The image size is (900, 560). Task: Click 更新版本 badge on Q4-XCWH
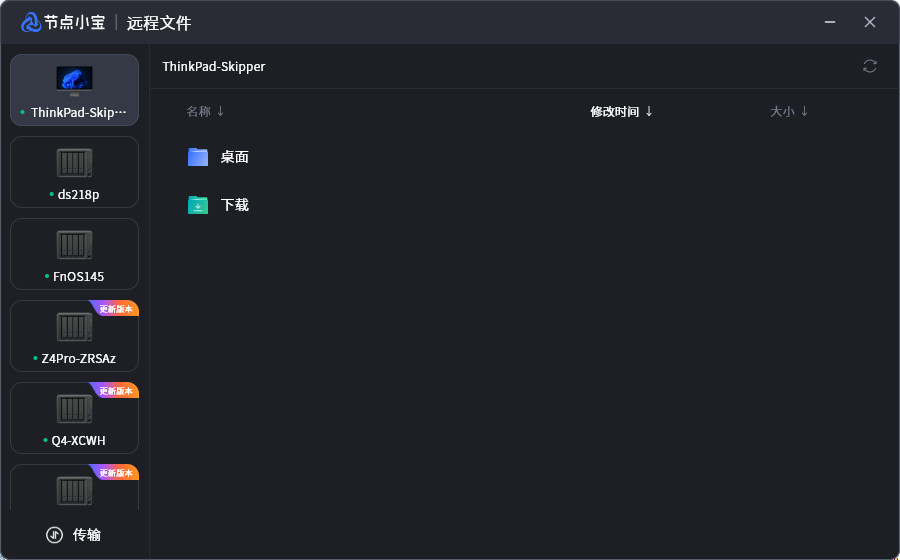coord(115,391)
